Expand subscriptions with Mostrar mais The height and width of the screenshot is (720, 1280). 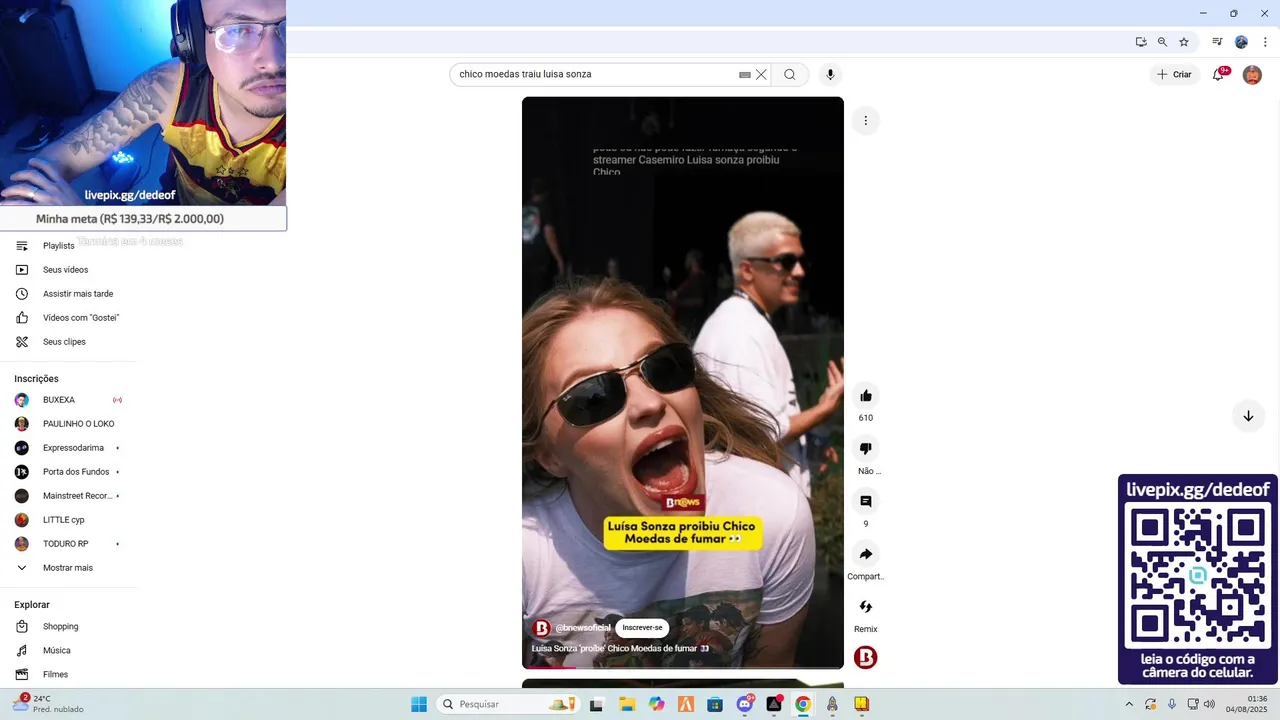tap(68, 568)
